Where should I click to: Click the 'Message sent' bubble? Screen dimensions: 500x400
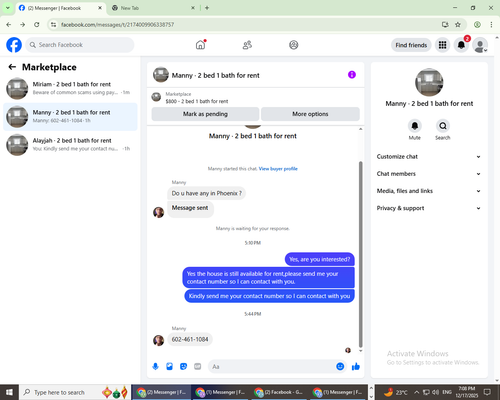coord(190,209)
